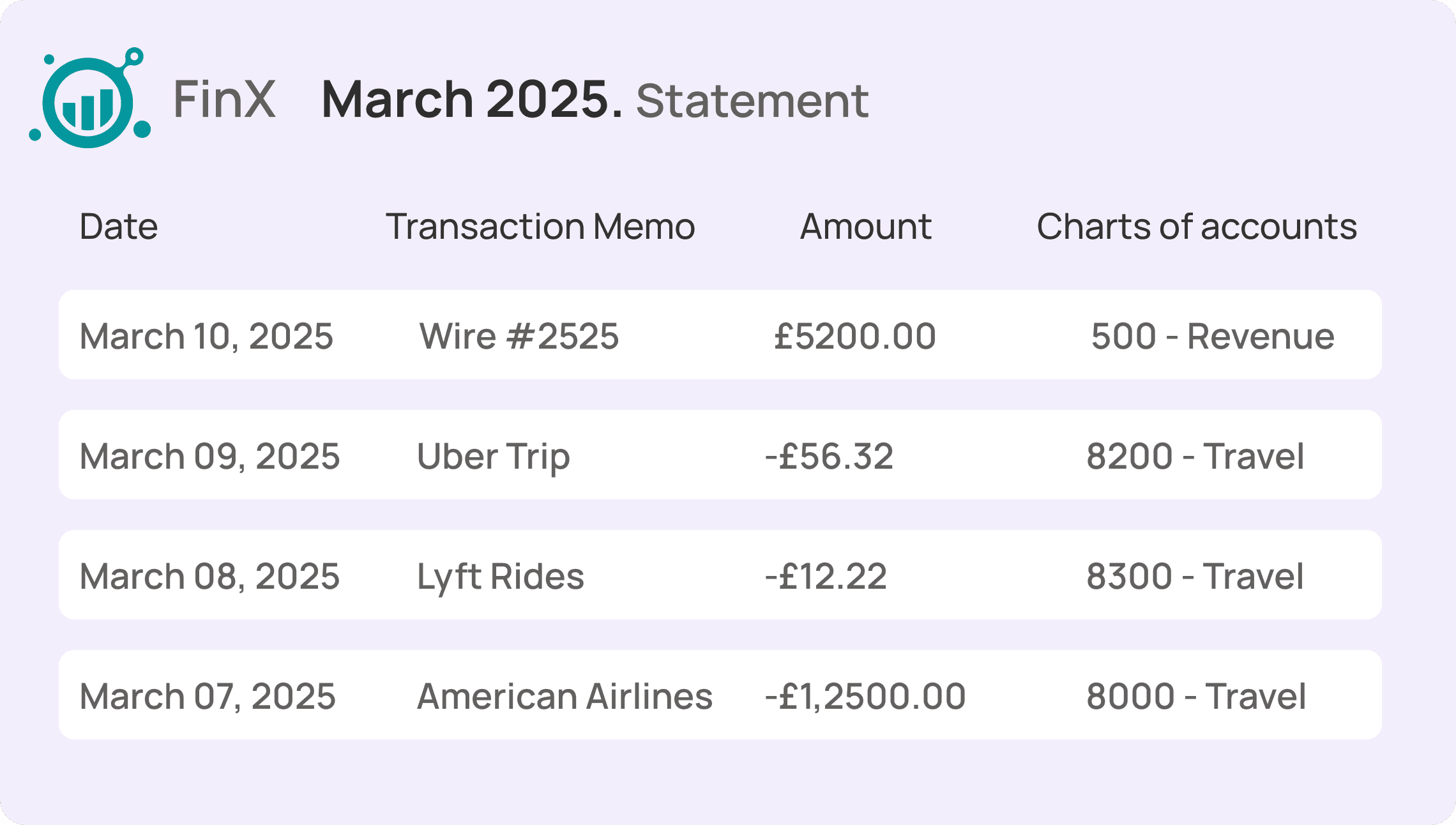Open the Uber Trip transaction memo
The image size is (1456, 825).
[x=493, y=457]
